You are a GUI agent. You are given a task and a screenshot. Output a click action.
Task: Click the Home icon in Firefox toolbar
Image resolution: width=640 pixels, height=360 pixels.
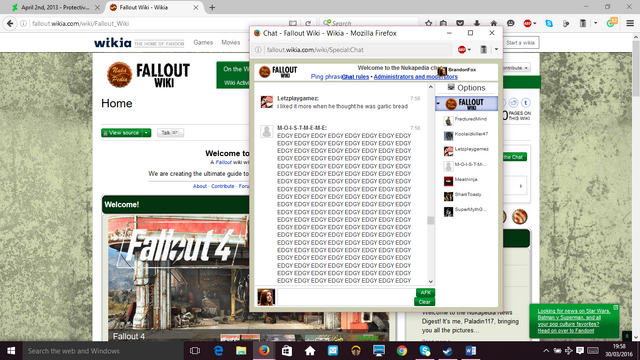coord(493,24)
